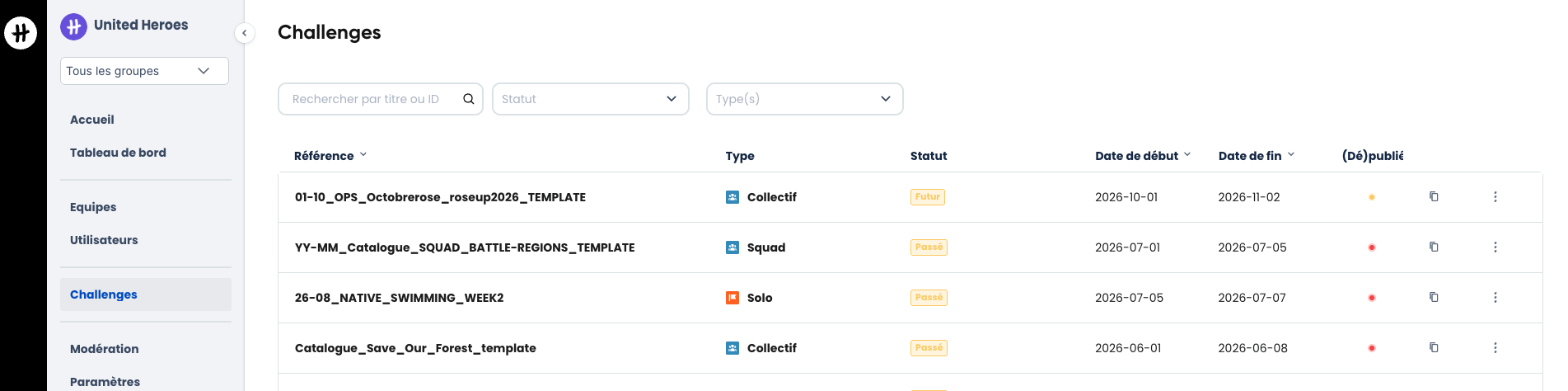Open challenge Catalogue_Save_Our_Forest_template
Image resolution: width=1568 pixels, height=391 pixels.
coord(415,348)
